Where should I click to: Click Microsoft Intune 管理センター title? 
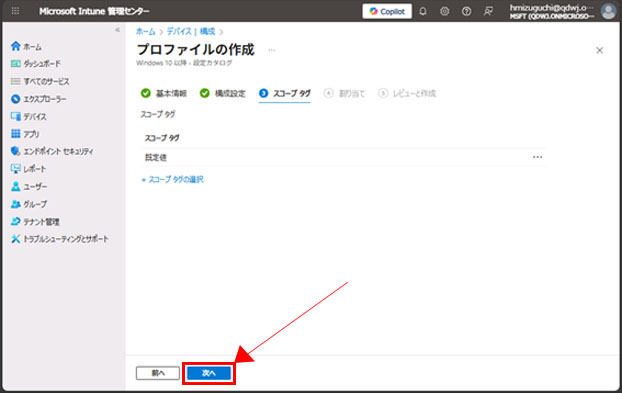[x=94, y=11]
